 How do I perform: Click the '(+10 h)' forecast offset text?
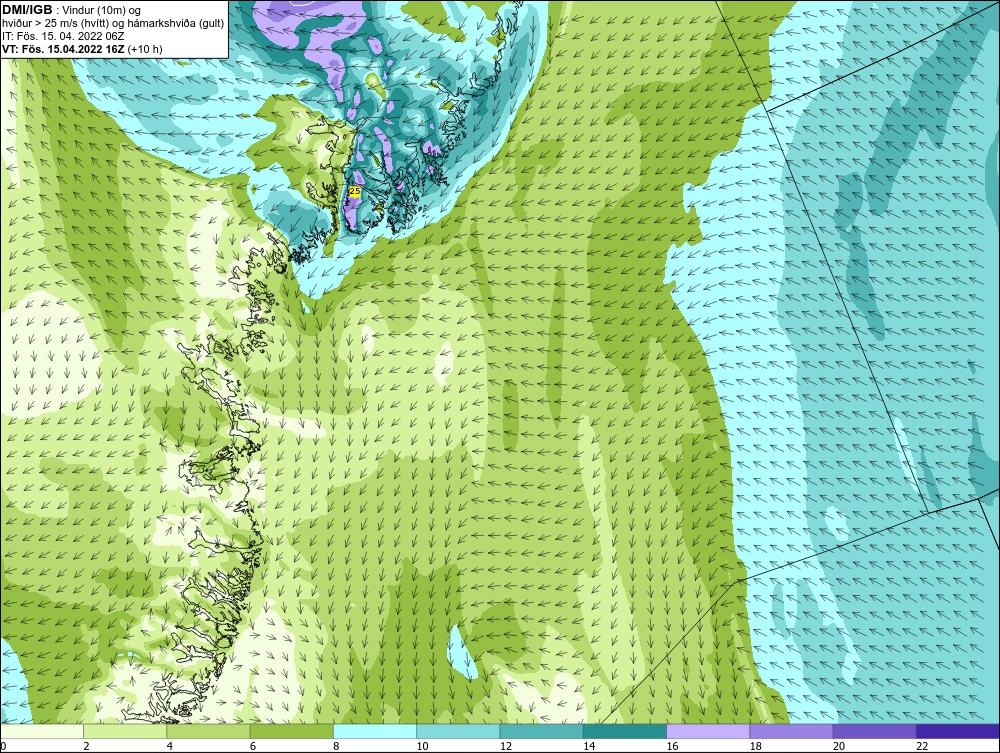pos(145,48)
